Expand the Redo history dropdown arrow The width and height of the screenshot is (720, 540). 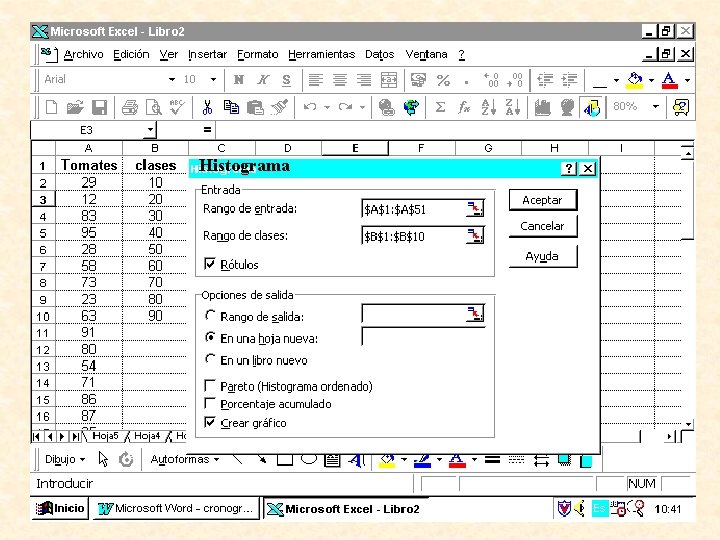362,107
